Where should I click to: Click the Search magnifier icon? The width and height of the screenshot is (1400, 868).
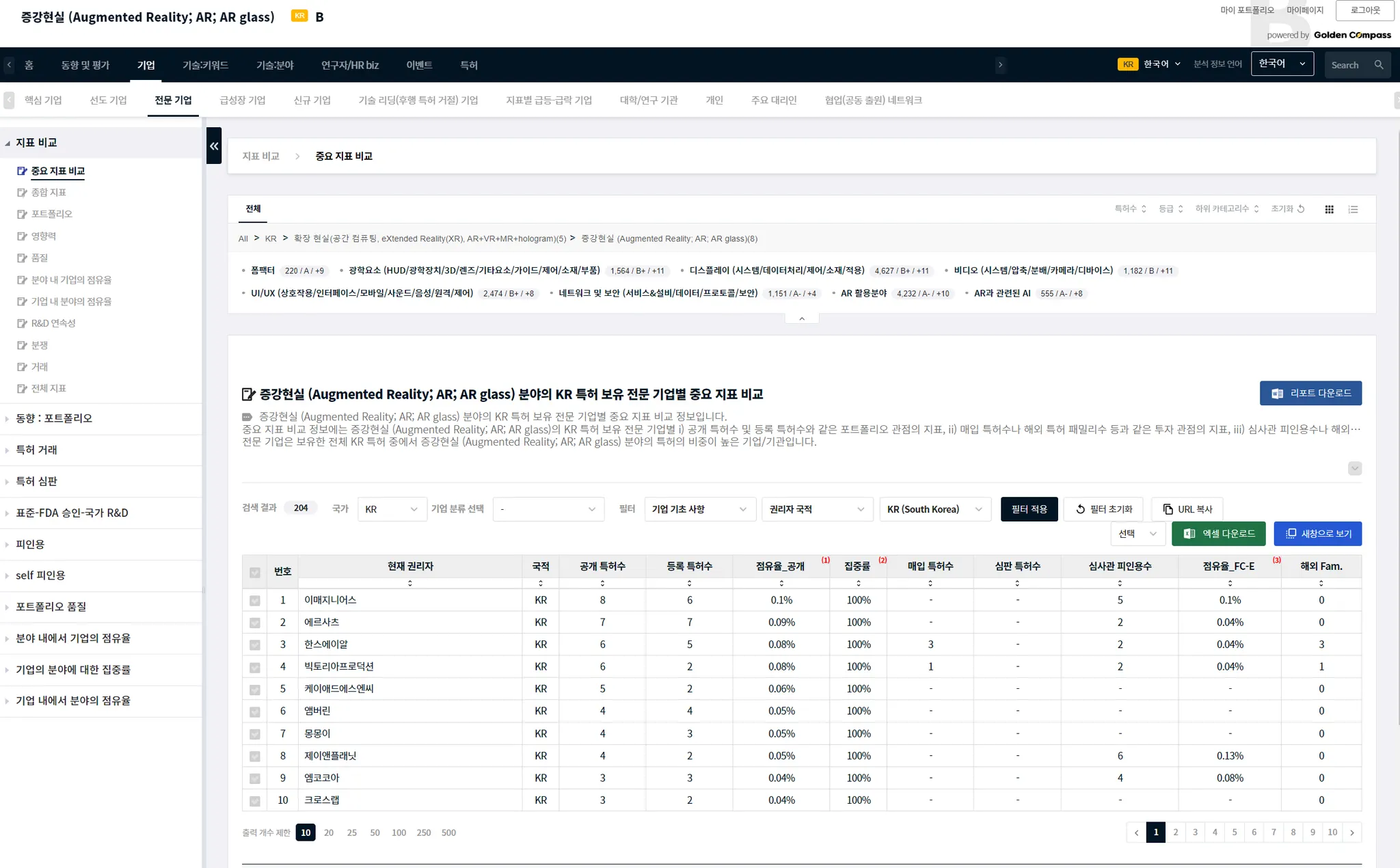coord(1379,65)
